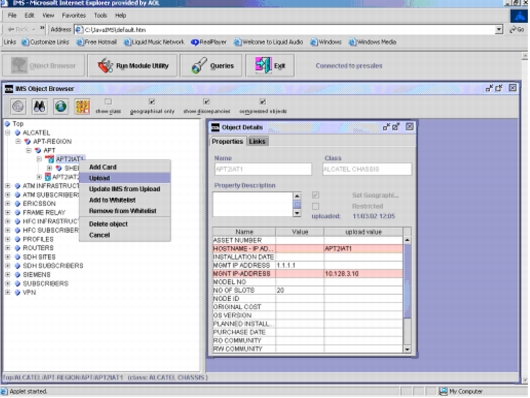Expand the ERICSSON tree node
This screenshot has height=398, width=530.
[x=7, y=204]
